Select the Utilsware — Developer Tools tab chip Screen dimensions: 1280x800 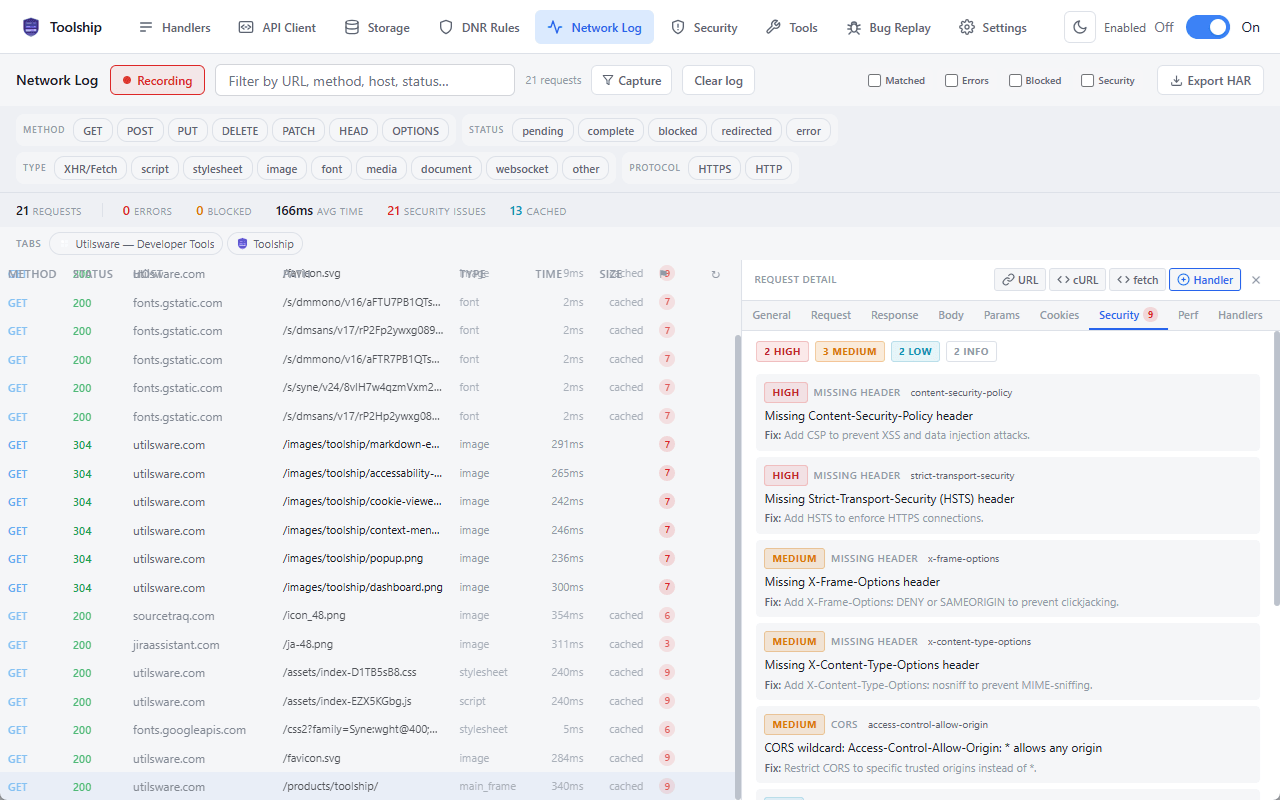136,243
